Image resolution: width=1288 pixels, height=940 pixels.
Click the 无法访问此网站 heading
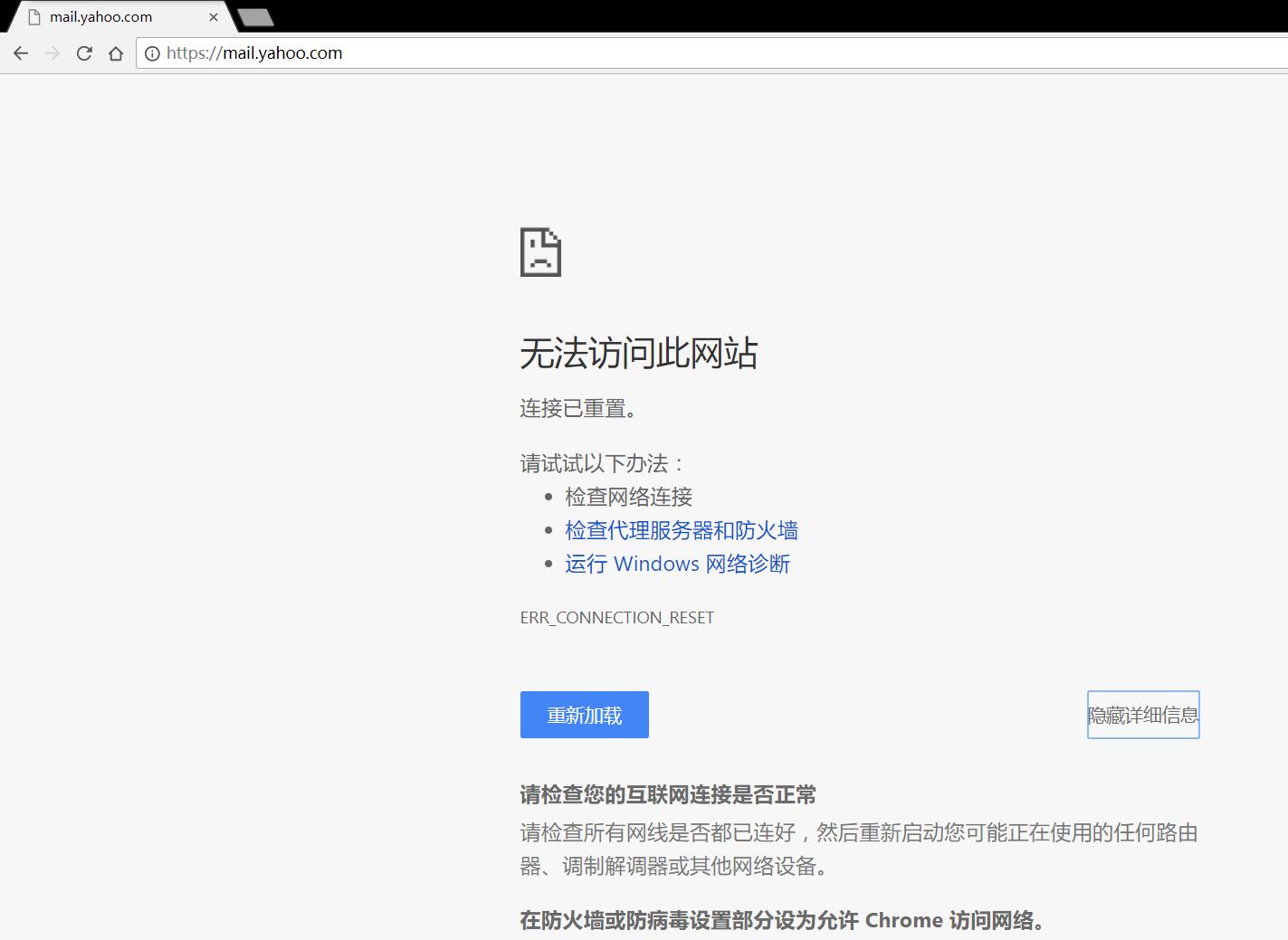click(x=638, y=353)
